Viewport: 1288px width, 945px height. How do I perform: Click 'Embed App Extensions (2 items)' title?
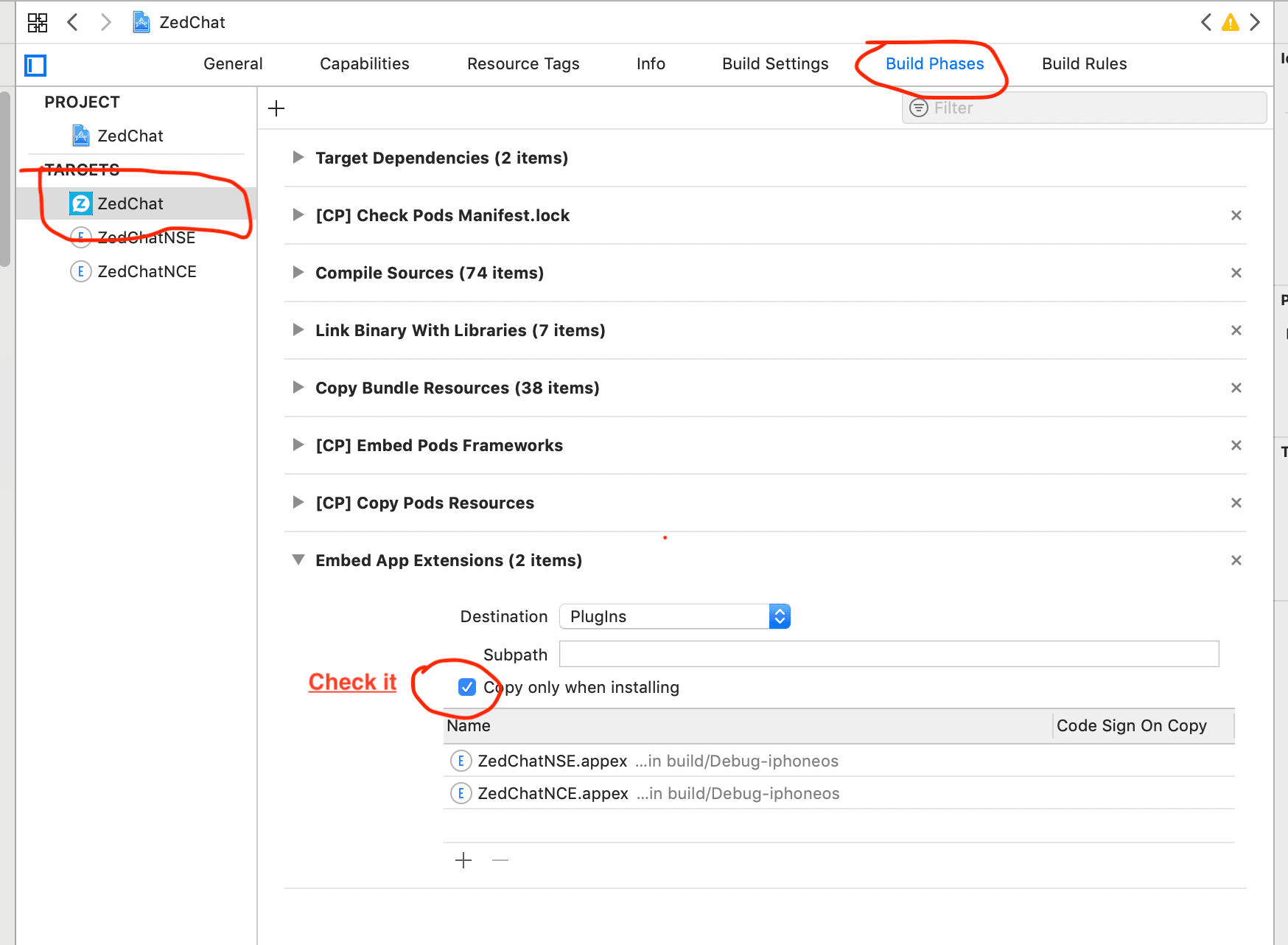click(449, 560)
